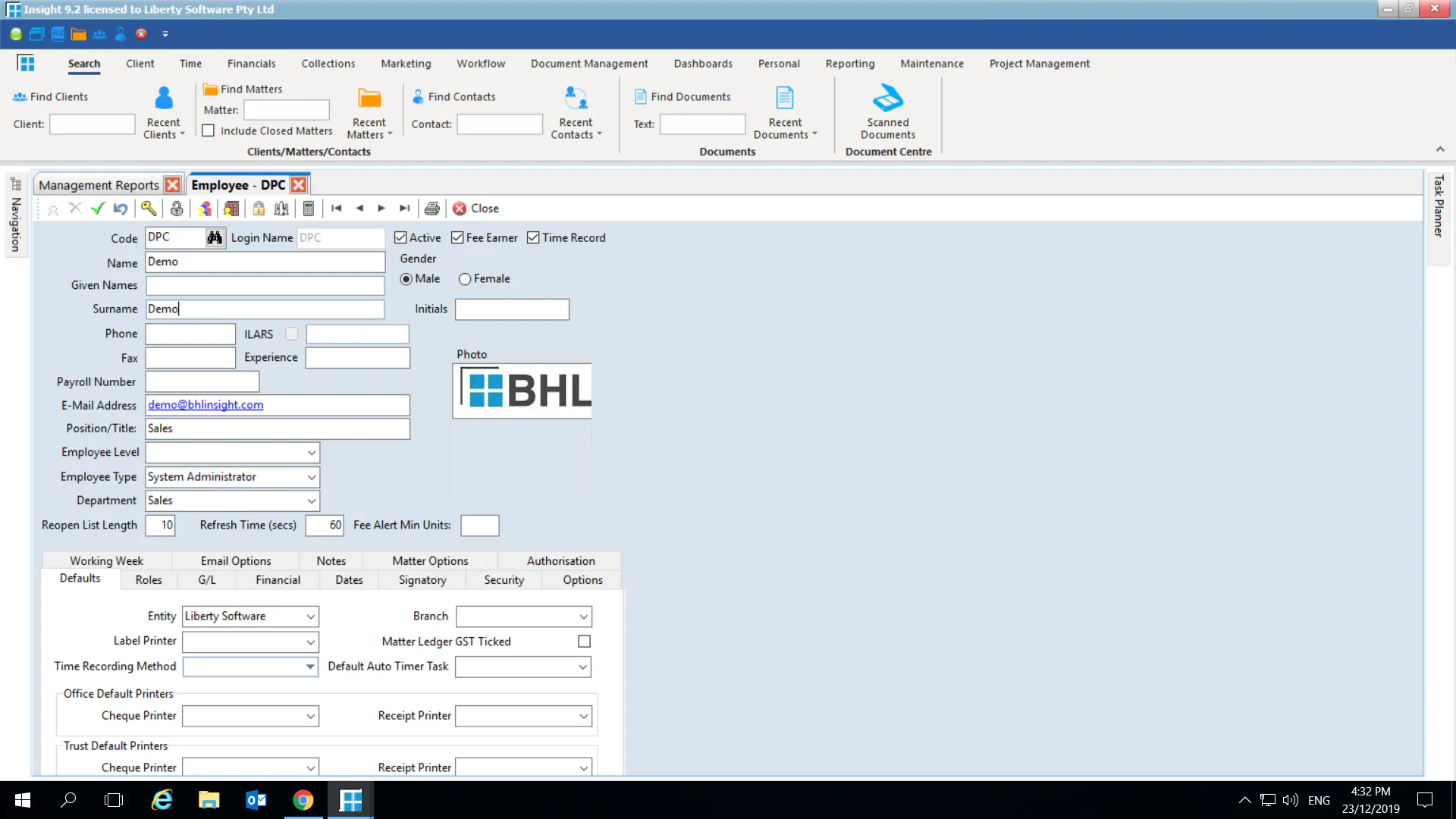This screenshot has width=1456, height=819.
Task: Click inside the Fee Alert Min Units field
Action: pyautogui.click(x=479, y=525)
